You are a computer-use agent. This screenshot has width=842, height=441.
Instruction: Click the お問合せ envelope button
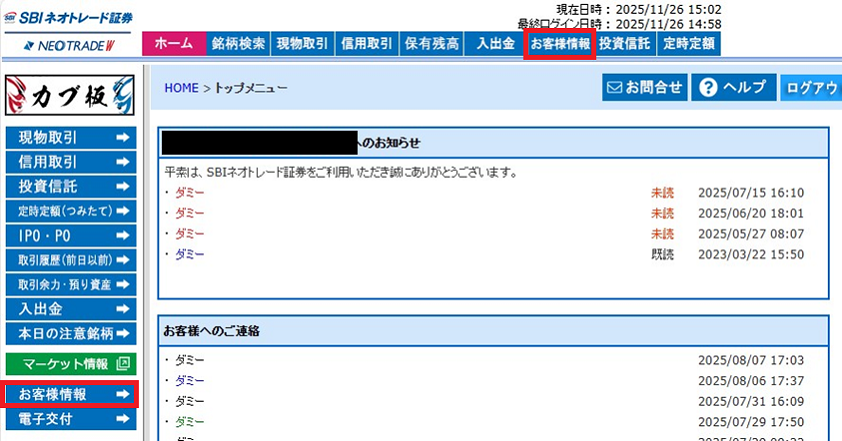tap(645, 88)
